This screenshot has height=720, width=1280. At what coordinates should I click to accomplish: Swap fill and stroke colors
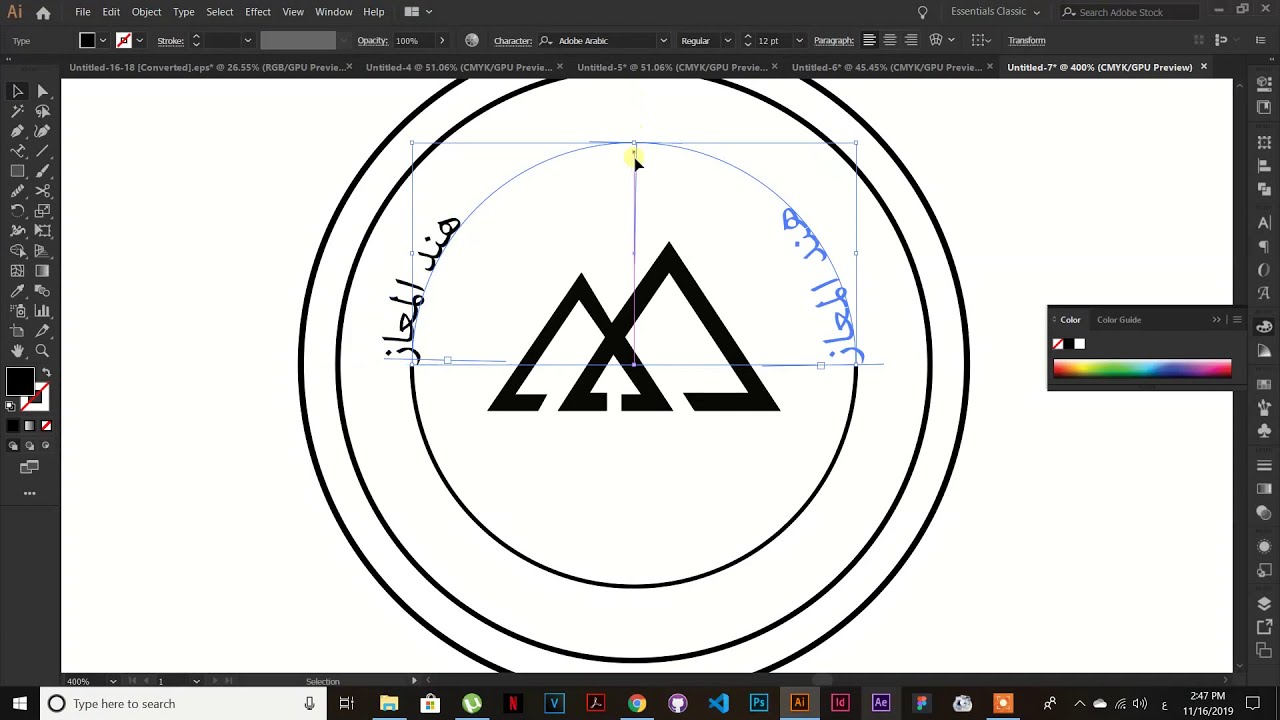[x=46, y=372]
